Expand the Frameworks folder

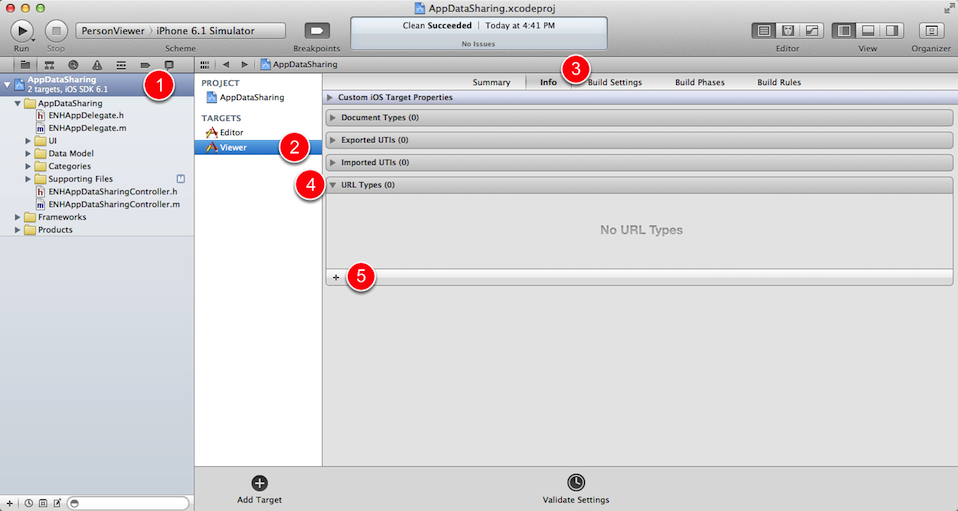point(18,217)
